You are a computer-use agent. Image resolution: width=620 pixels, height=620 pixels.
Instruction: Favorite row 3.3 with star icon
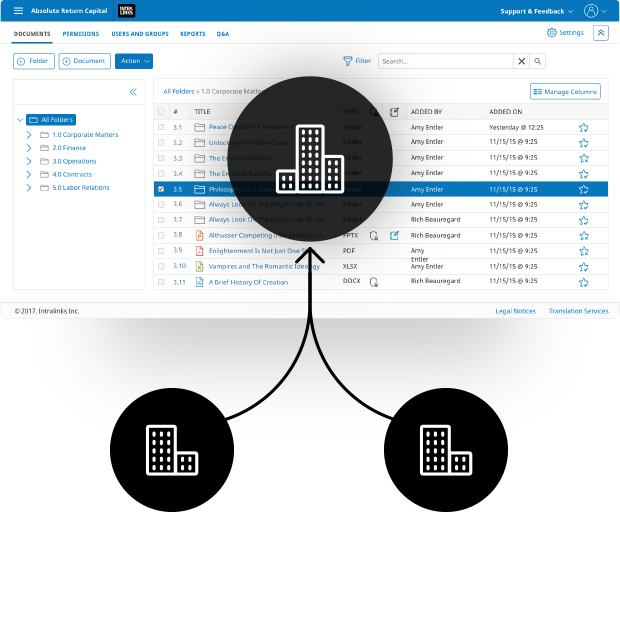[x=584, y=158]
